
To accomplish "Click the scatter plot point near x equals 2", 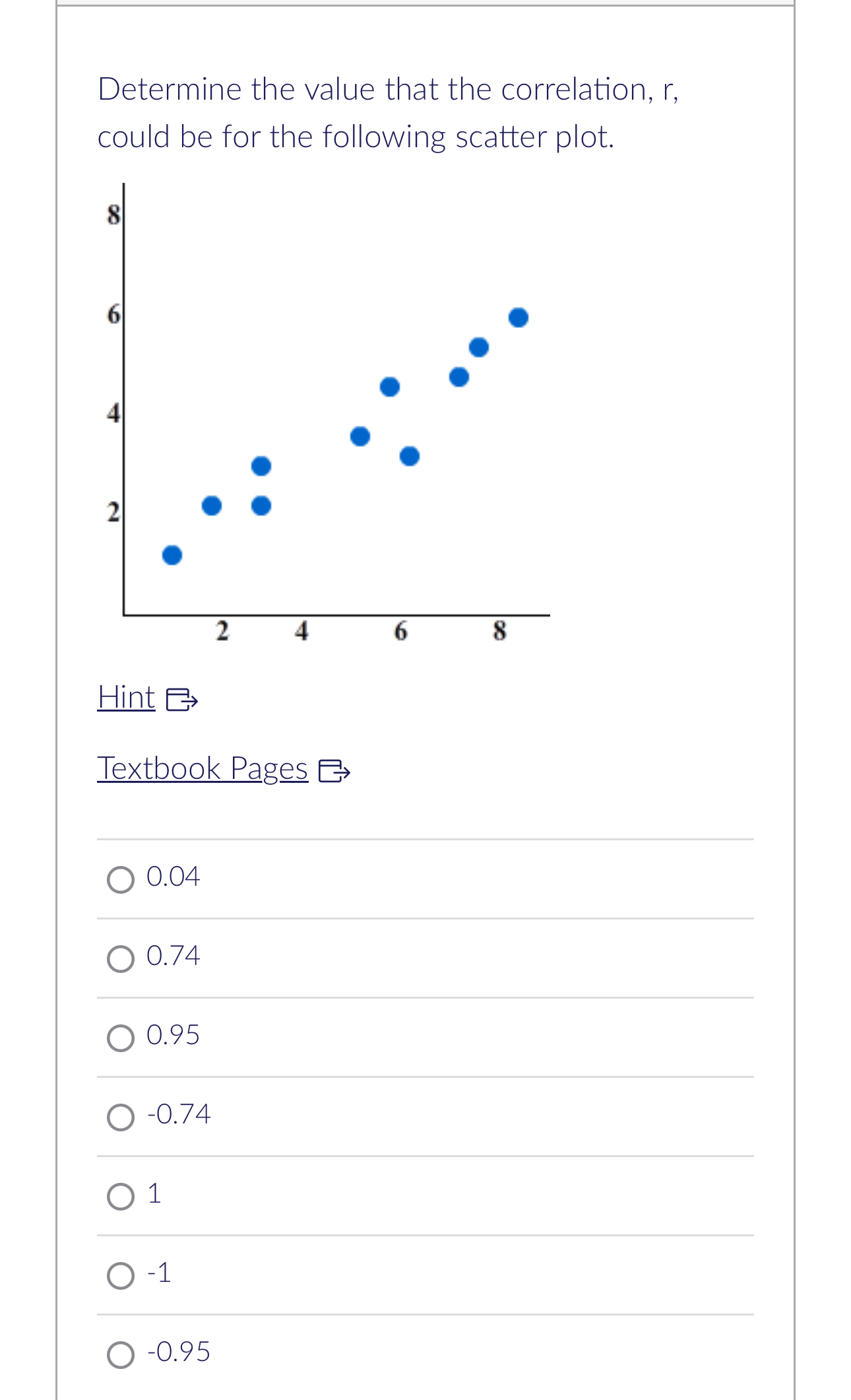I will coord(212,505).
